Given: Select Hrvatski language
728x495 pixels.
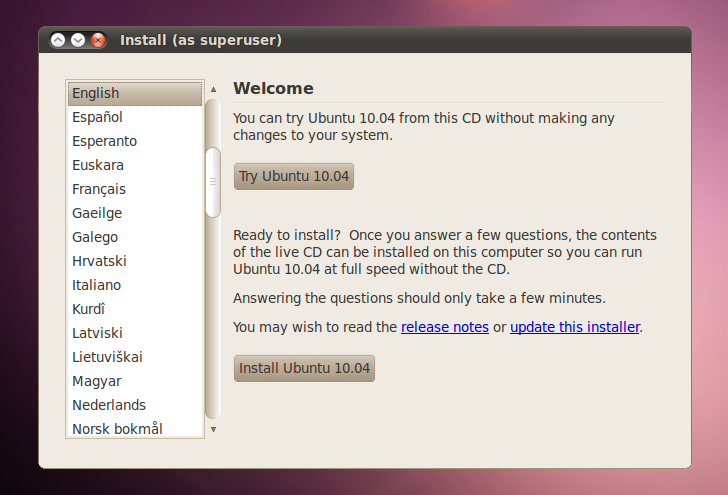Looking at the screenshot, I should click(135, 261).
